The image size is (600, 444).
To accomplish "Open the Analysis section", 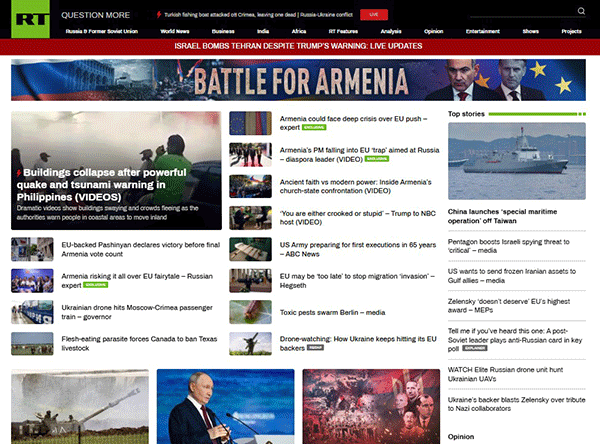I will 391,31.
